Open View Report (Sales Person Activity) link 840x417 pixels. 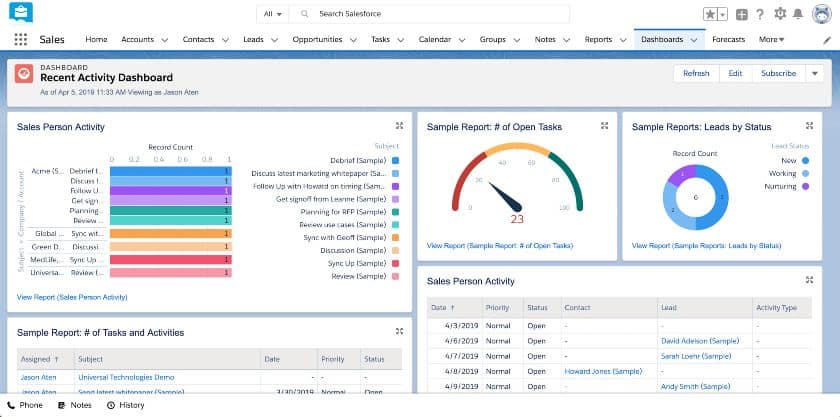pos(72,297)
